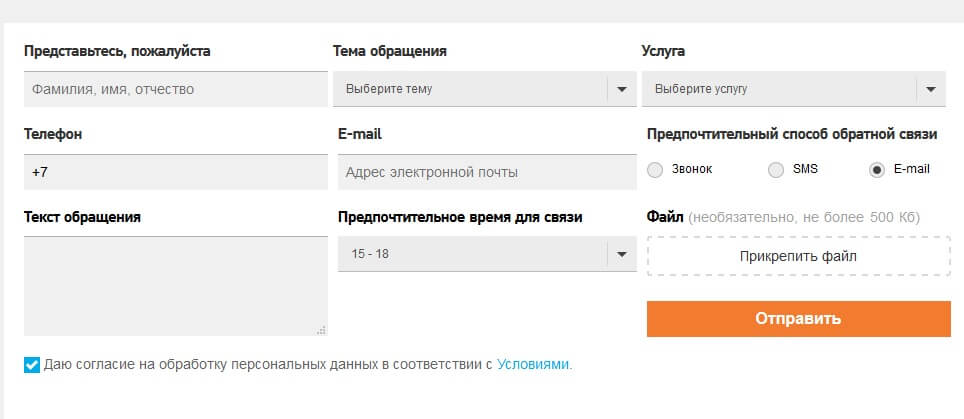The image size is (964, 419).
Task: Click into the Телефон +7 field
Action: click(175, 172)
